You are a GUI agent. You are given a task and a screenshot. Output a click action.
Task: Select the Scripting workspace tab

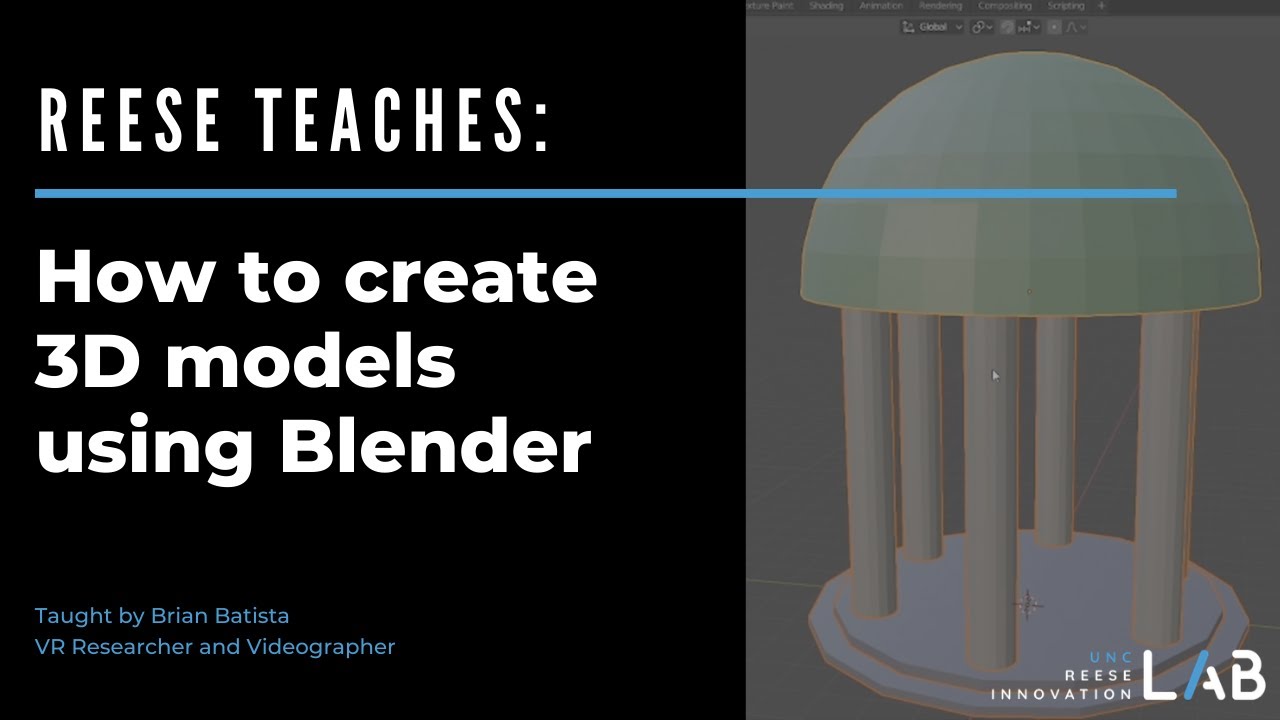coord(1066,6)
